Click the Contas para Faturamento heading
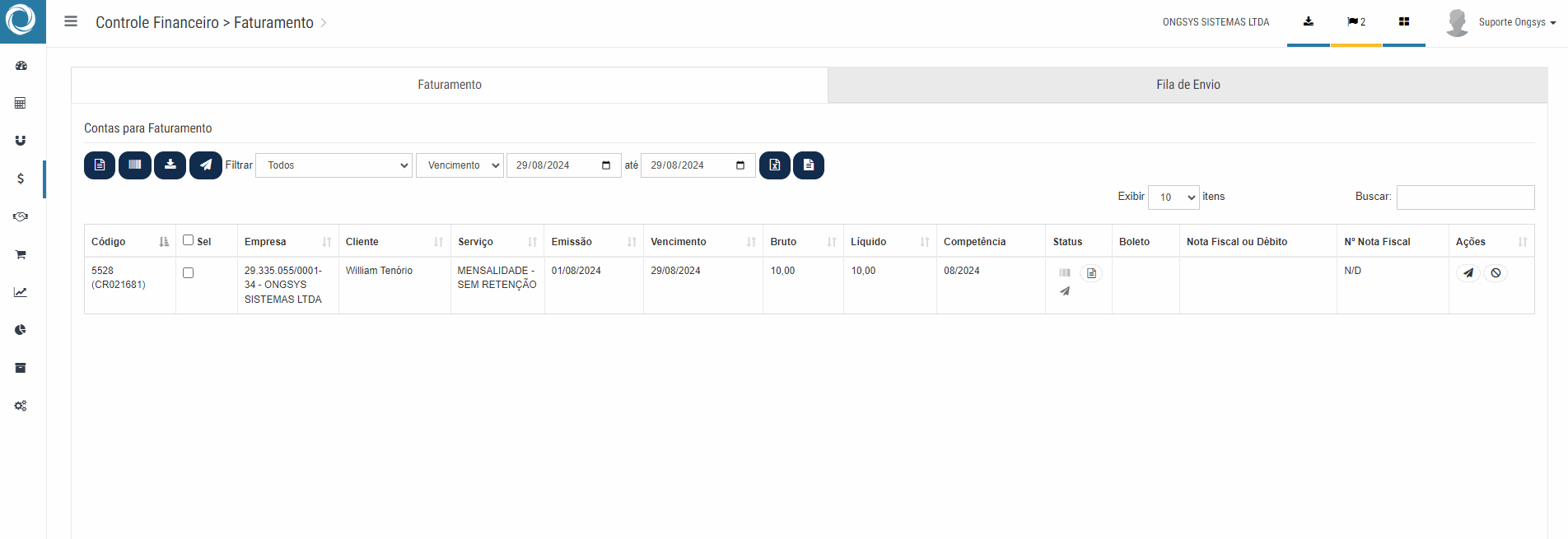 coord(148,128)
